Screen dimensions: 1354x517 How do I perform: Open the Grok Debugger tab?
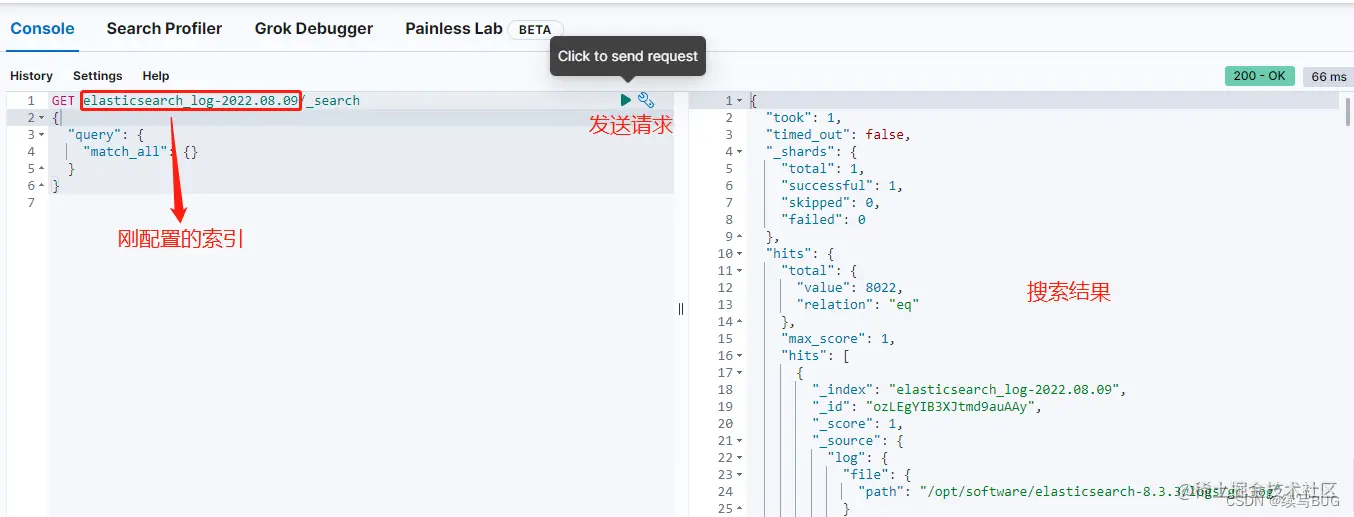pyautogui.click(x=314, y=29)
